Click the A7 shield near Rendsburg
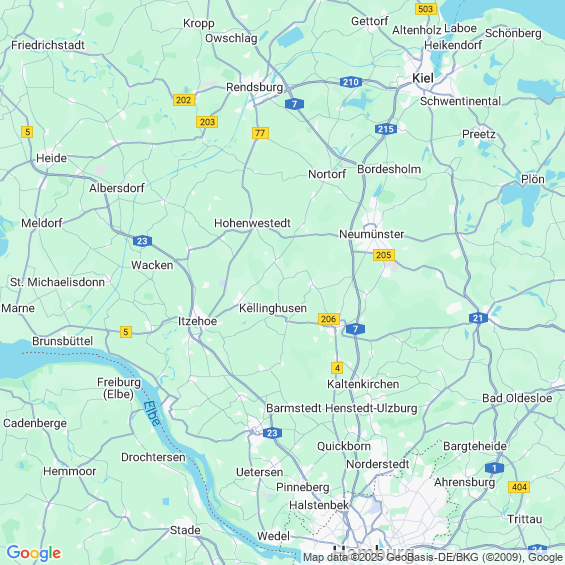 (294, 104)
